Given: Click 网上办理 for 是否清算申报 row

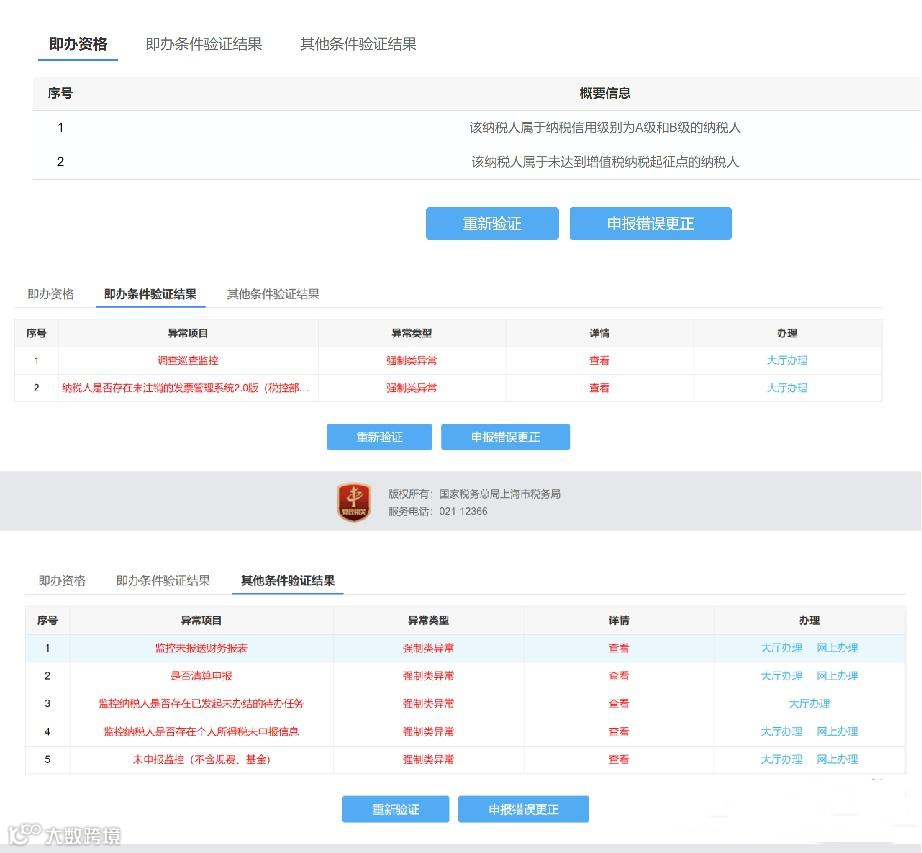Looking at the screenshot, I should tap(837, 676).
